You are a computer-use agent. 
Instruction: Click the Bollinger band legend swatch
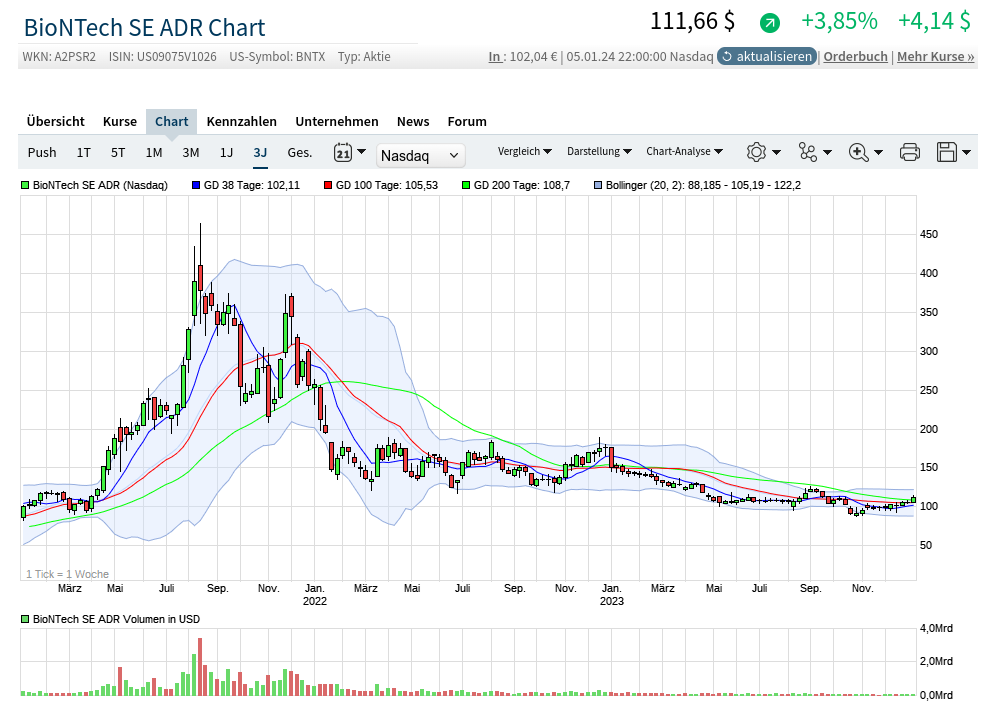[598, 185]
